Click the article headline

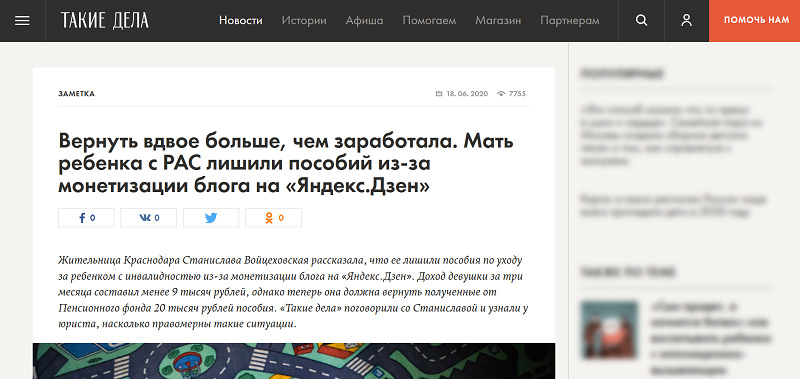tap(286, 164)
